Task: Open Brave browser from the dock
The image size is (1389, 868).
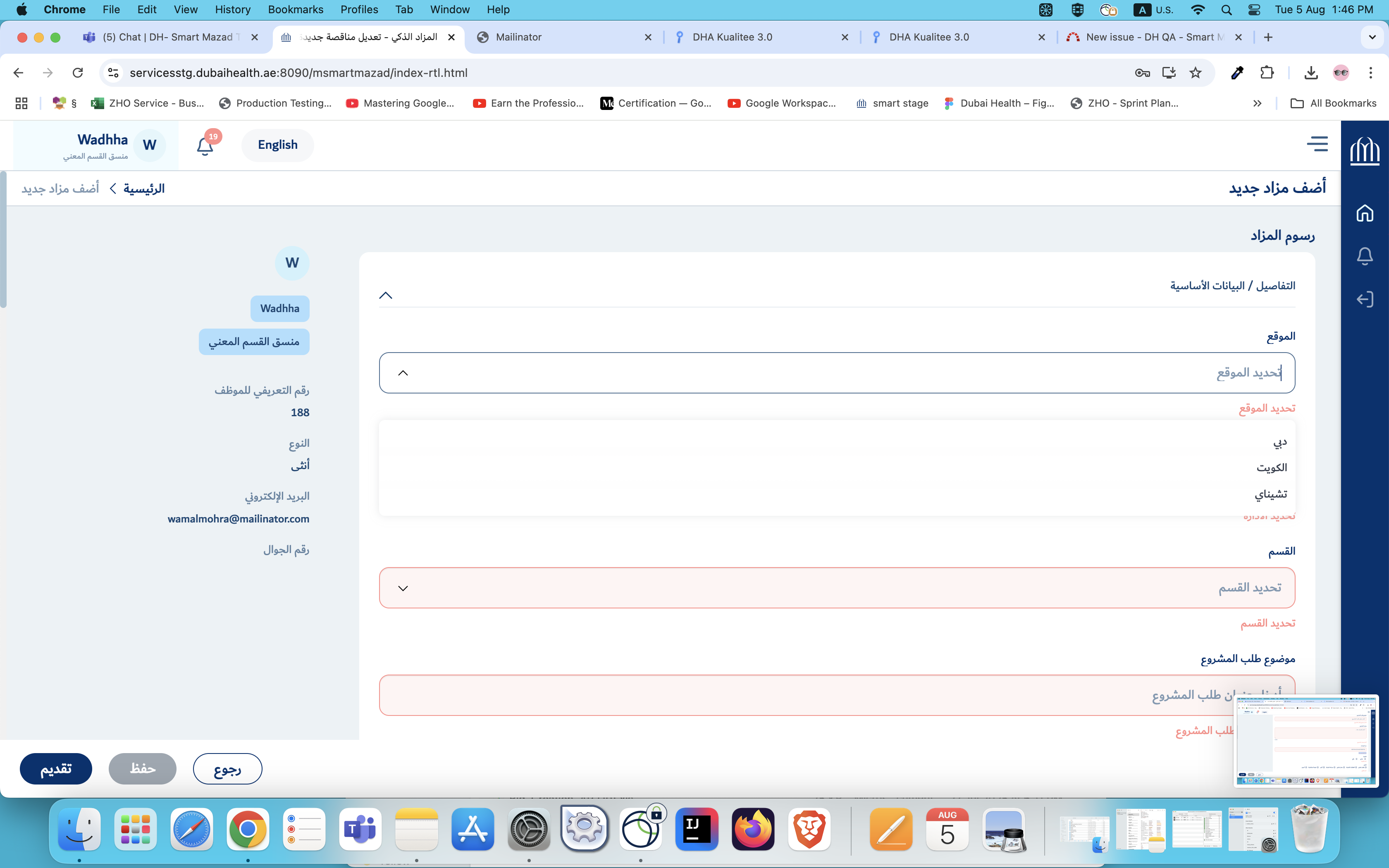Action: coord(809,829)
